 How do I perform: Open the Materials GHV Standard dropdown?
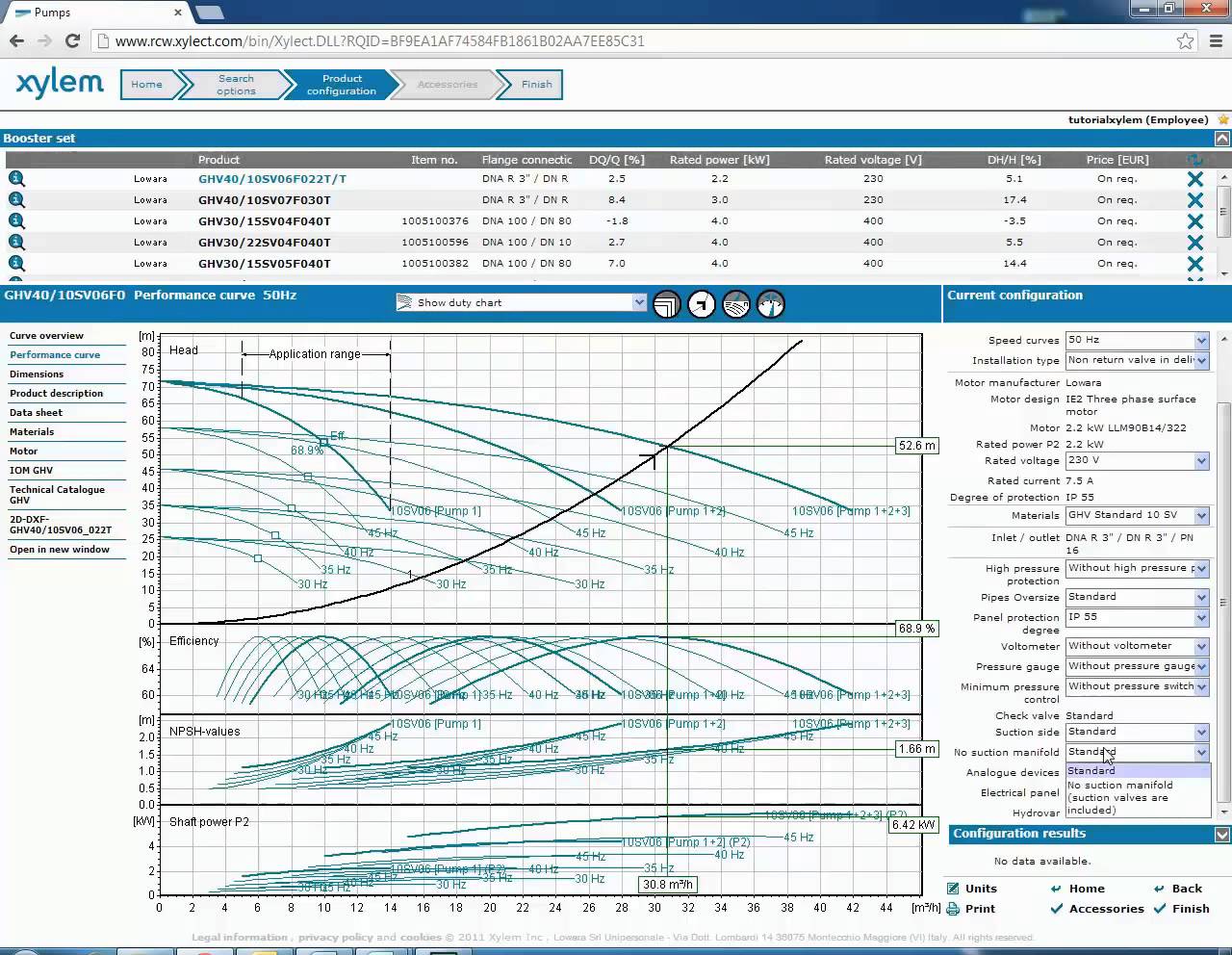pos(1137,515)
